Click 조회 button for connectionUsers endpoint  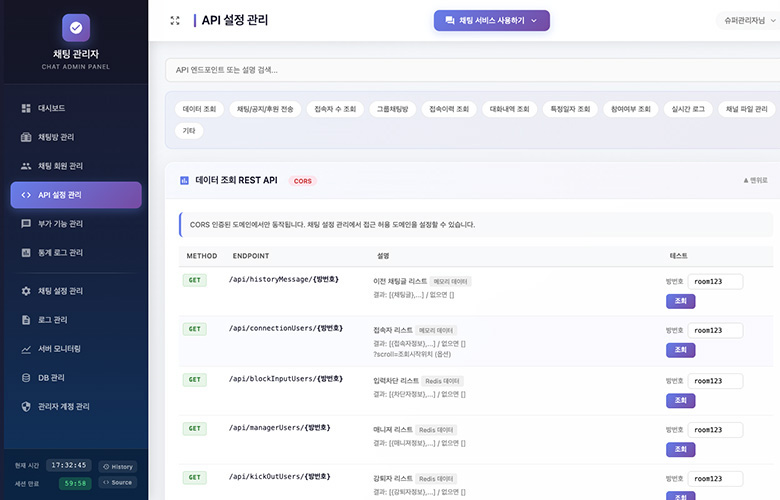[681, 350]
